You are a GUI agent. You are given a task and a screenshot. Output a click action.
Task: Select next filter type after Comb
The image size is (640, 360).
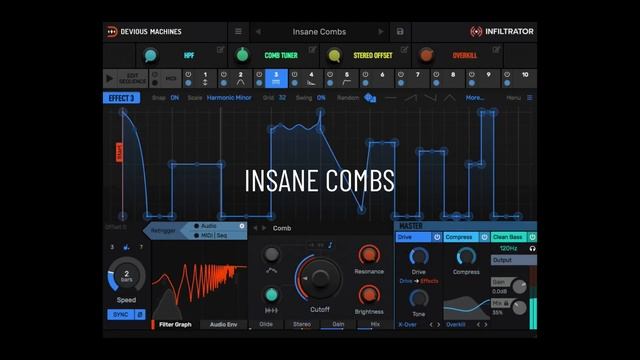coord(264,228)
